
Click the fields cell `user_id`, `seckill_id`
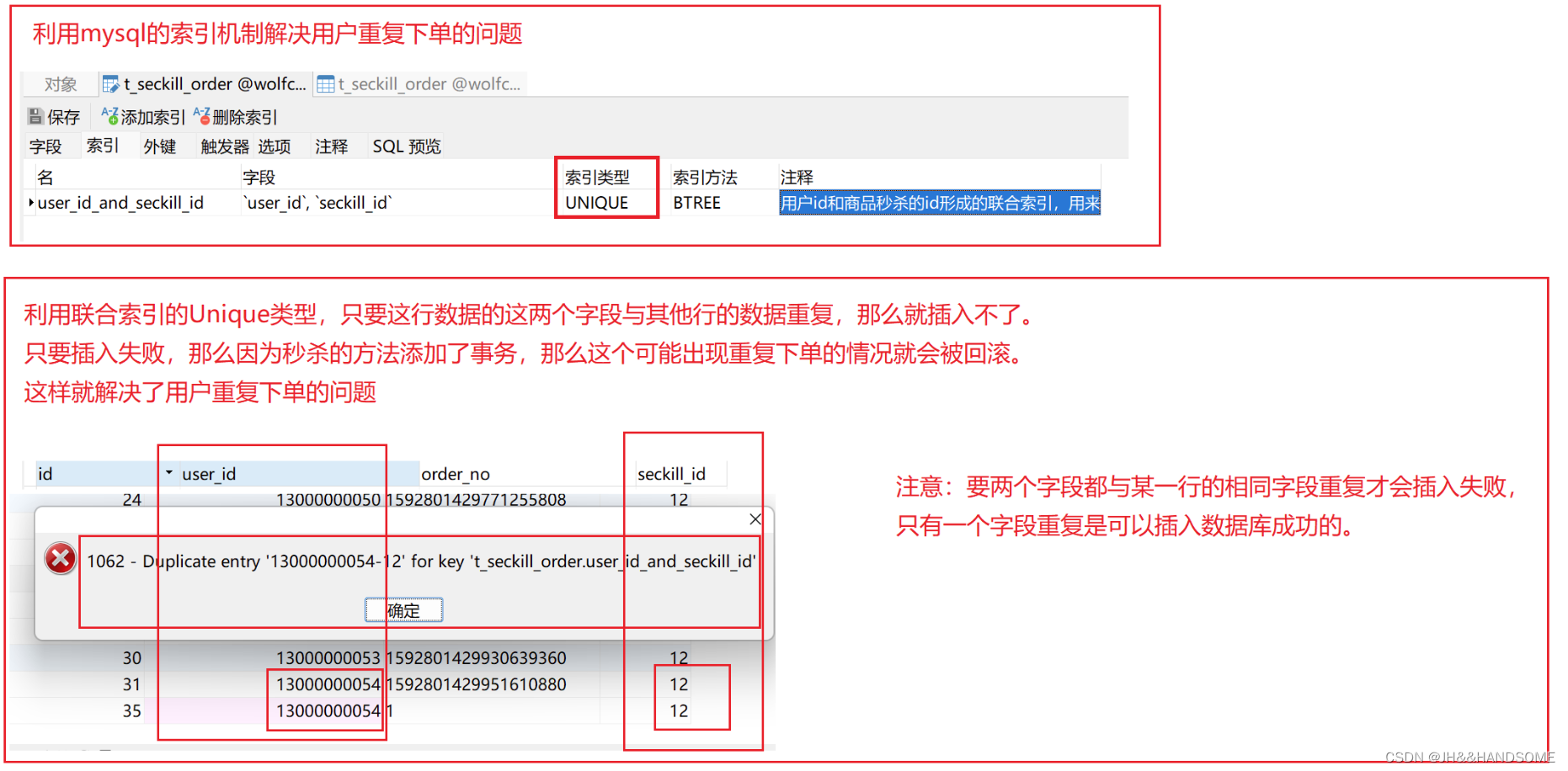(317, 203)
